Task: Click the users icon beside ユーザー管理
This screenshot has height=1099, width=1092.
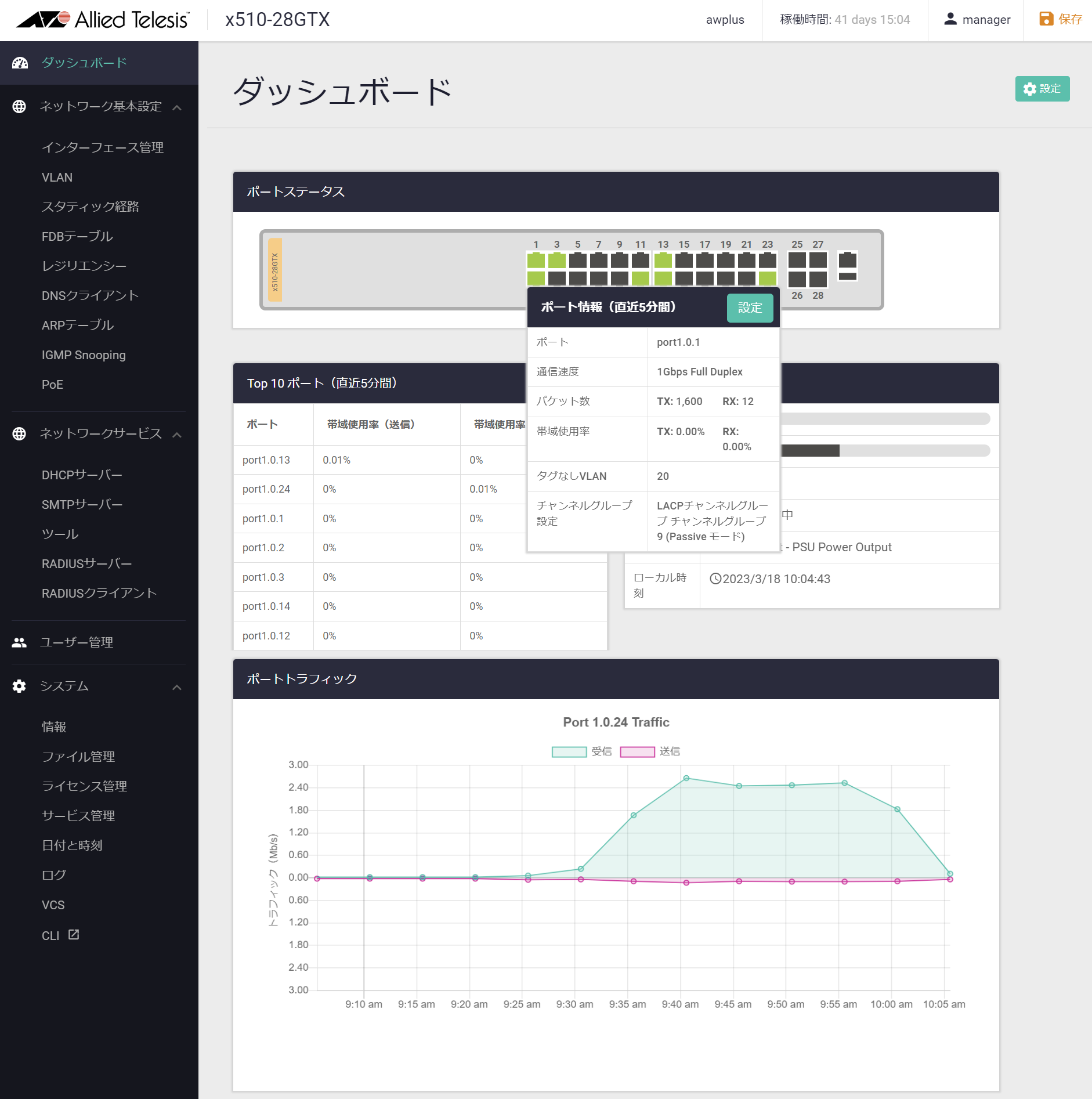Action: [19, 642]
